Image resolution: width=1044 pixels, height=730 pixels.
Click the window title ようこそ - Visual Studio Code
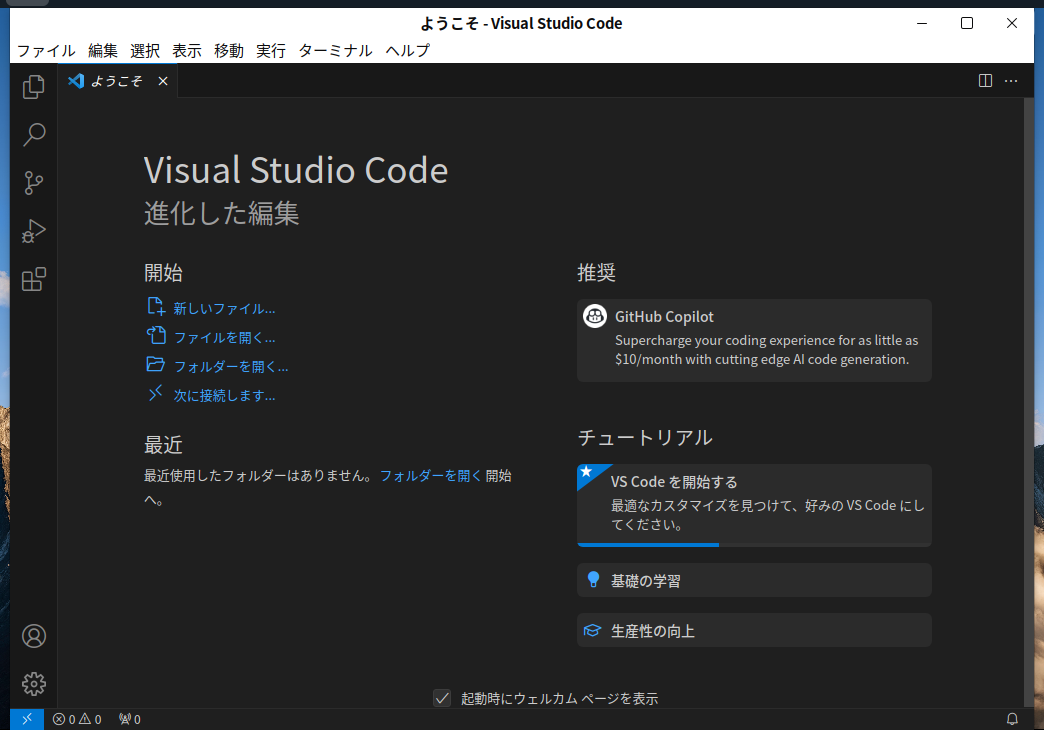521,23
